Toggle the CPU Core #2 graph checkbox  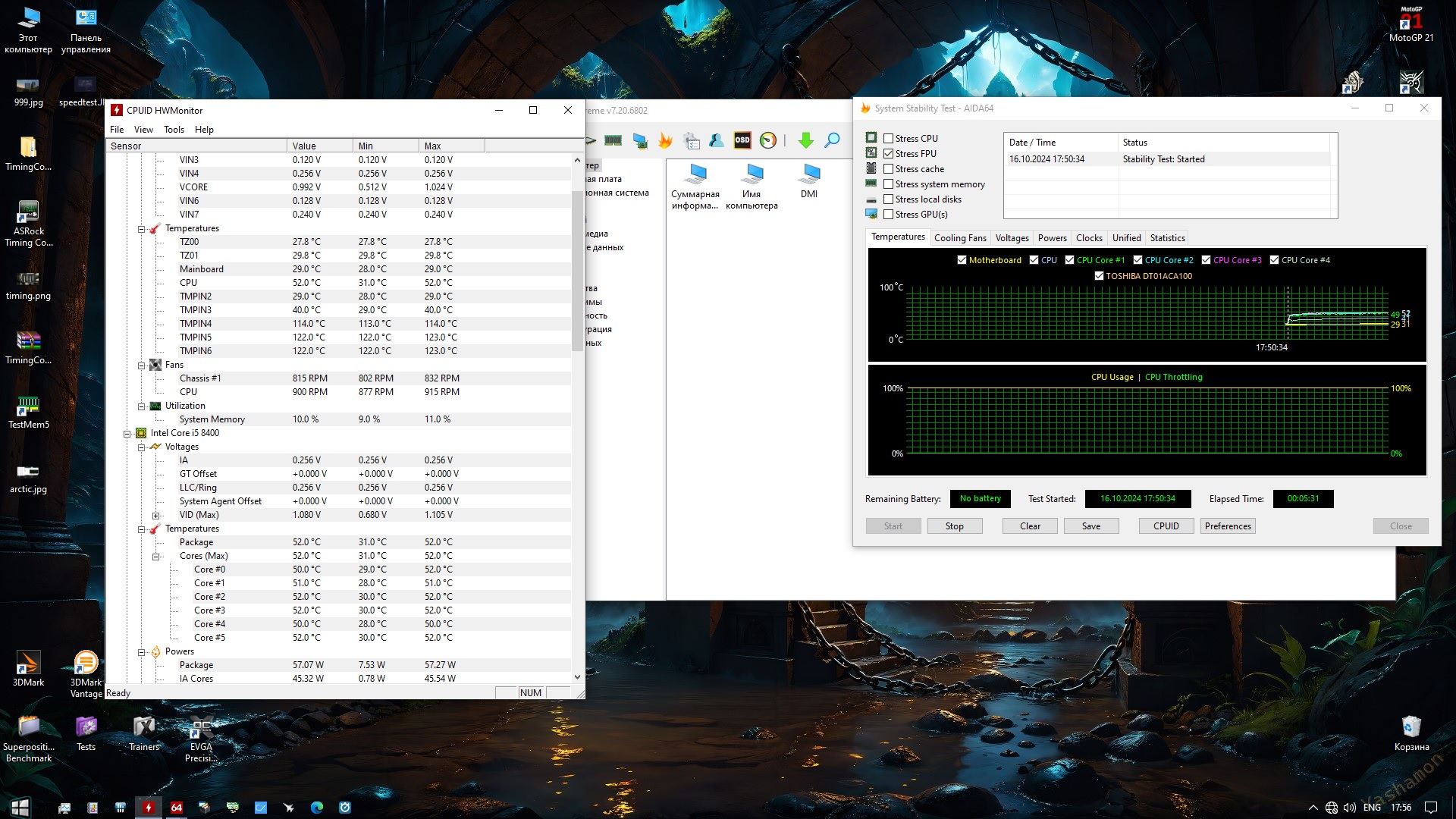[1137, 260]
